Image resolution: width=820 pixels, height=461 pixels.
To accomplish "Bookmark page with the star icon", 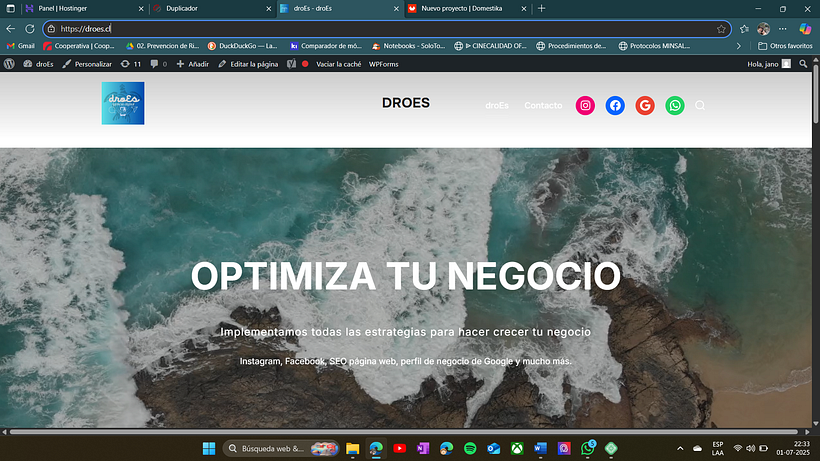I will 721,29.
